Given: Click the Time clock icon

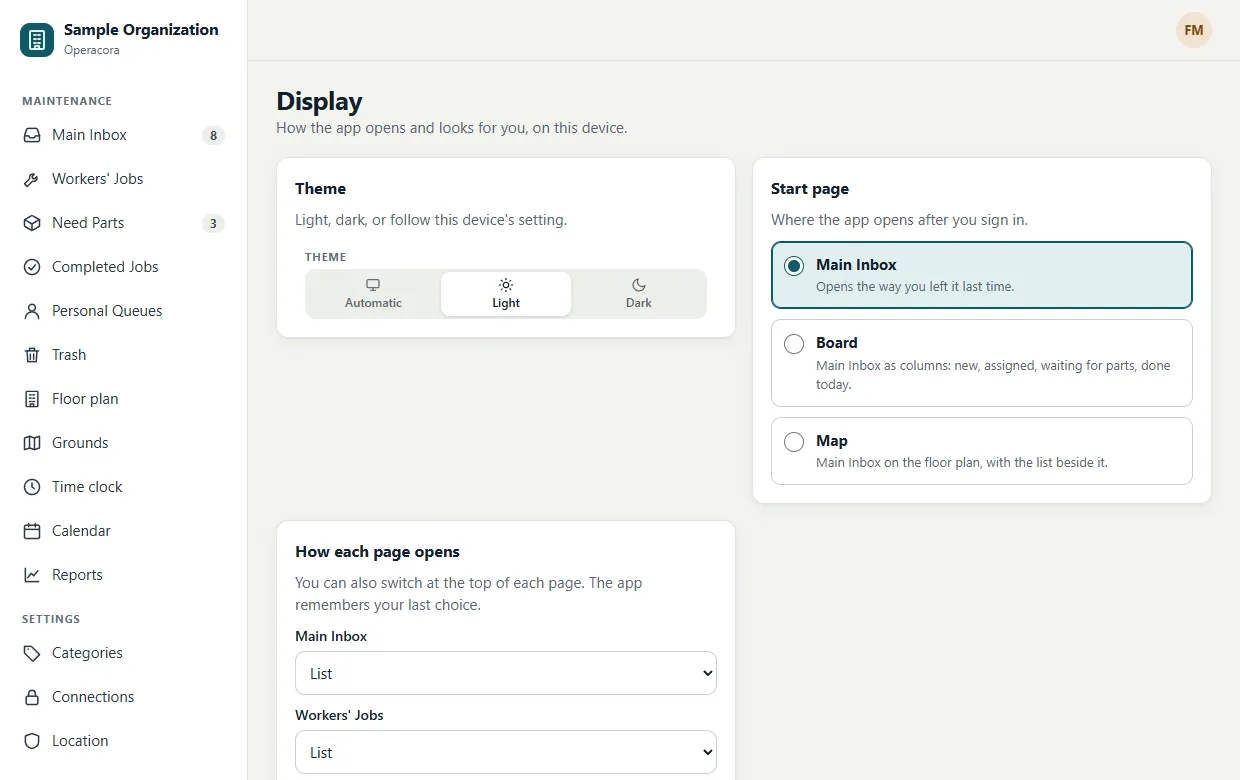Looking at the screenshot, I should (32, 487).
